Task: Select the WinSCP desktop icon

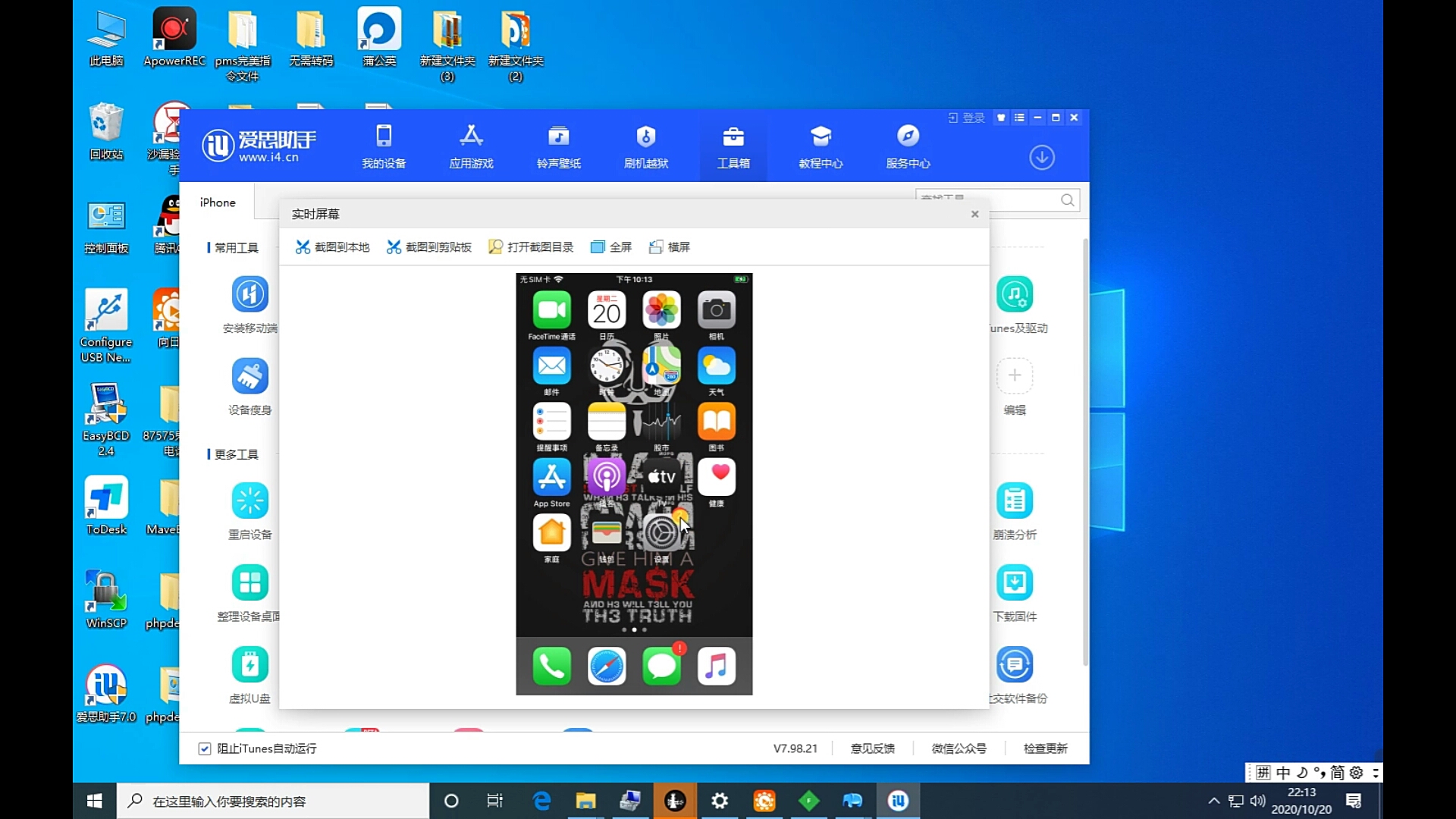Action: pyautogui.click(x=106, y=599)
